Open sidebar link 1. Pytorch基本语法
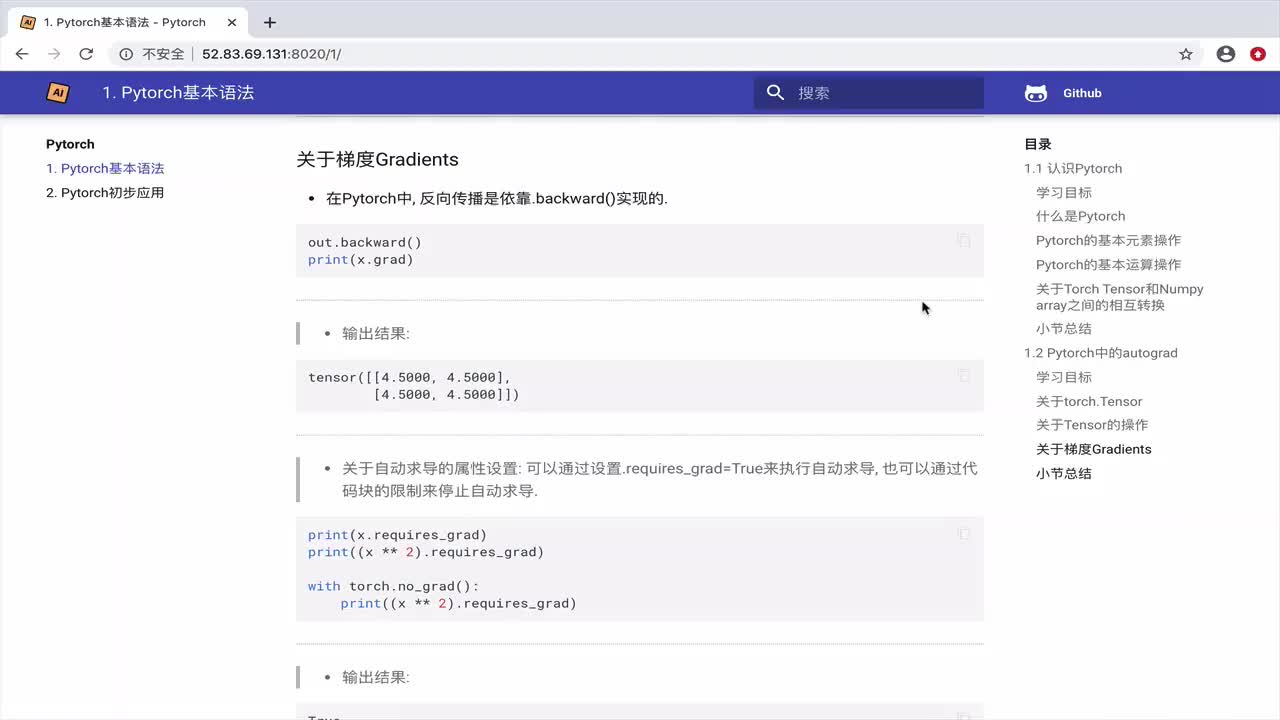This screenshot has height=720, width=1280. click(x=105, y=168)
